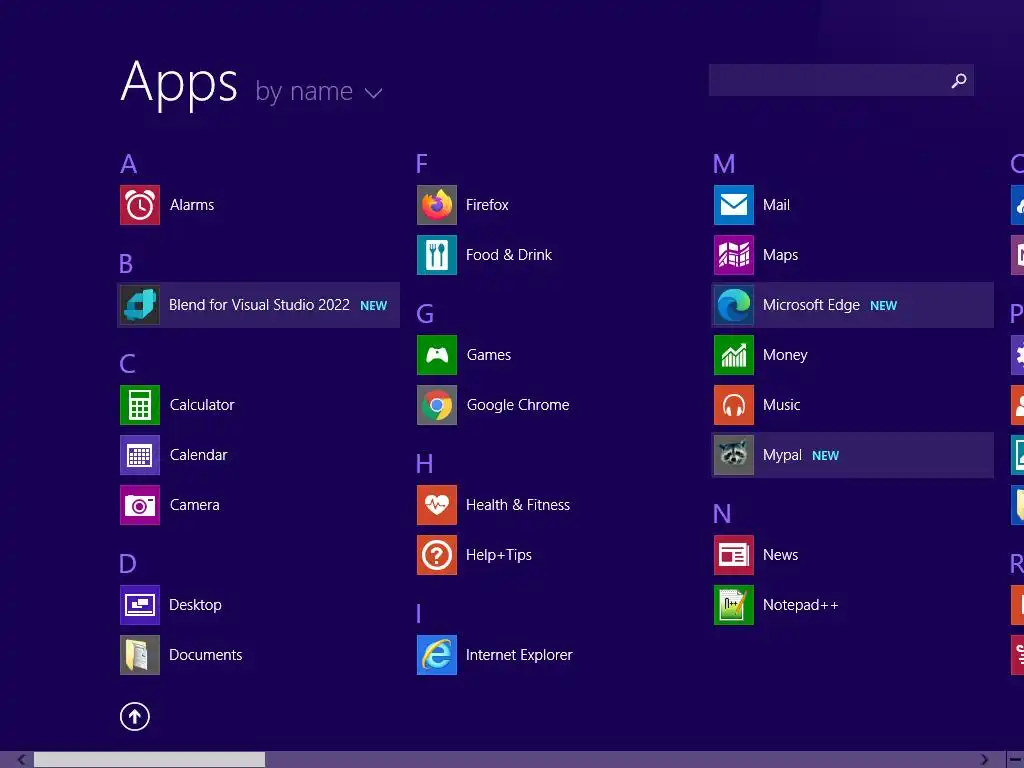The height and width of the screenshot is (768, 1024).
Task: Click the 'News' label
Action: 780,555
